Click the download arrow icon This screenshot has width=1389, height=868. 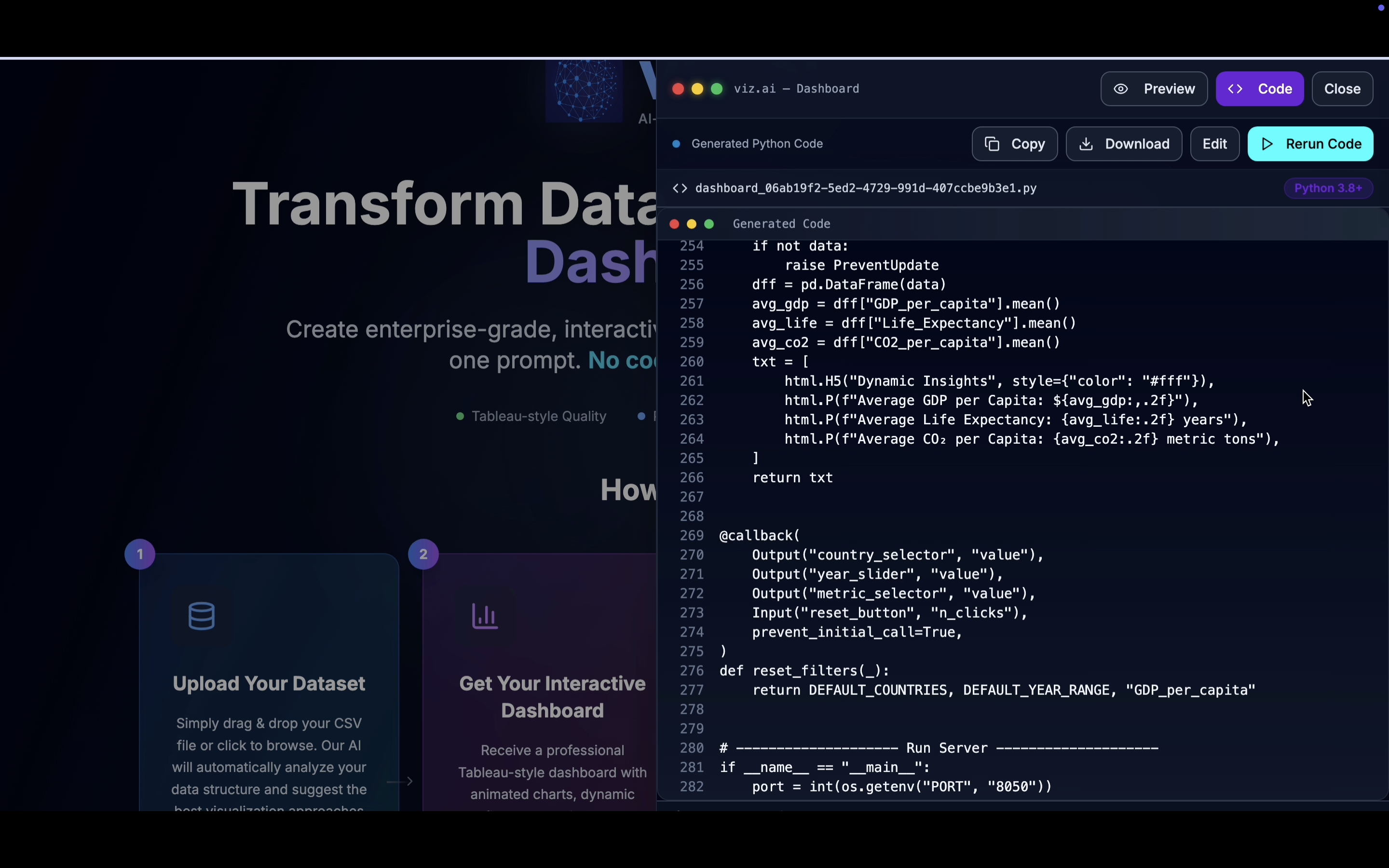pyautogui.click(x=1086, y=144)
